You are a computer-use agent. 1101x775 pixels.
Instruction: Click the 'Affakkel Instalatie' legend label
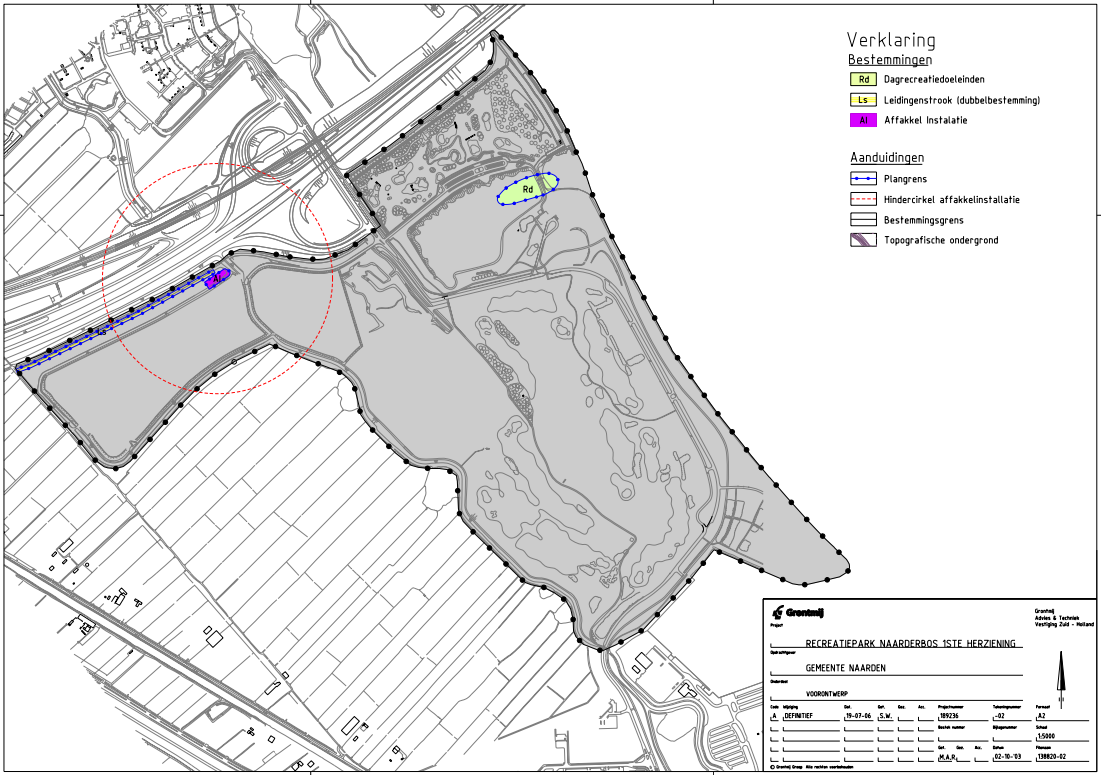tap(925, 120)
